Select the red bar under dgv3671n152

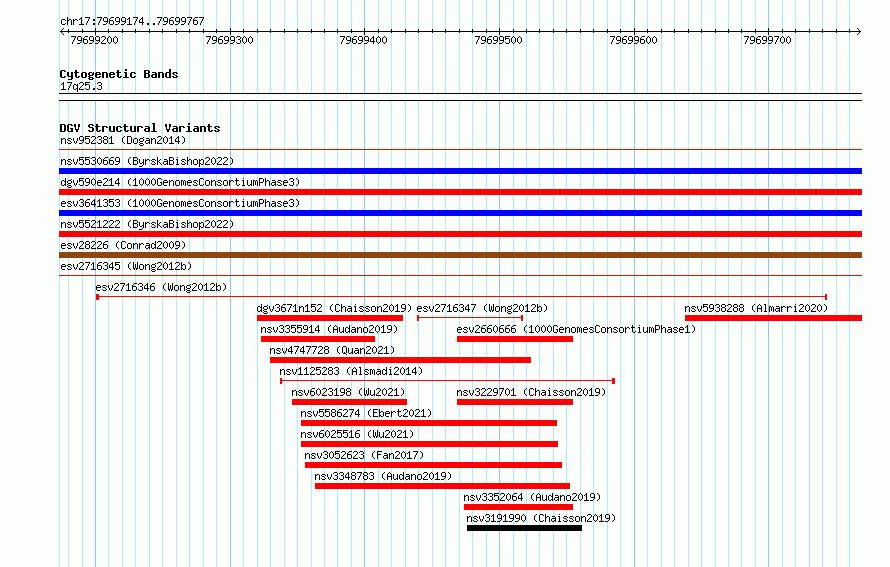(330, 318)
